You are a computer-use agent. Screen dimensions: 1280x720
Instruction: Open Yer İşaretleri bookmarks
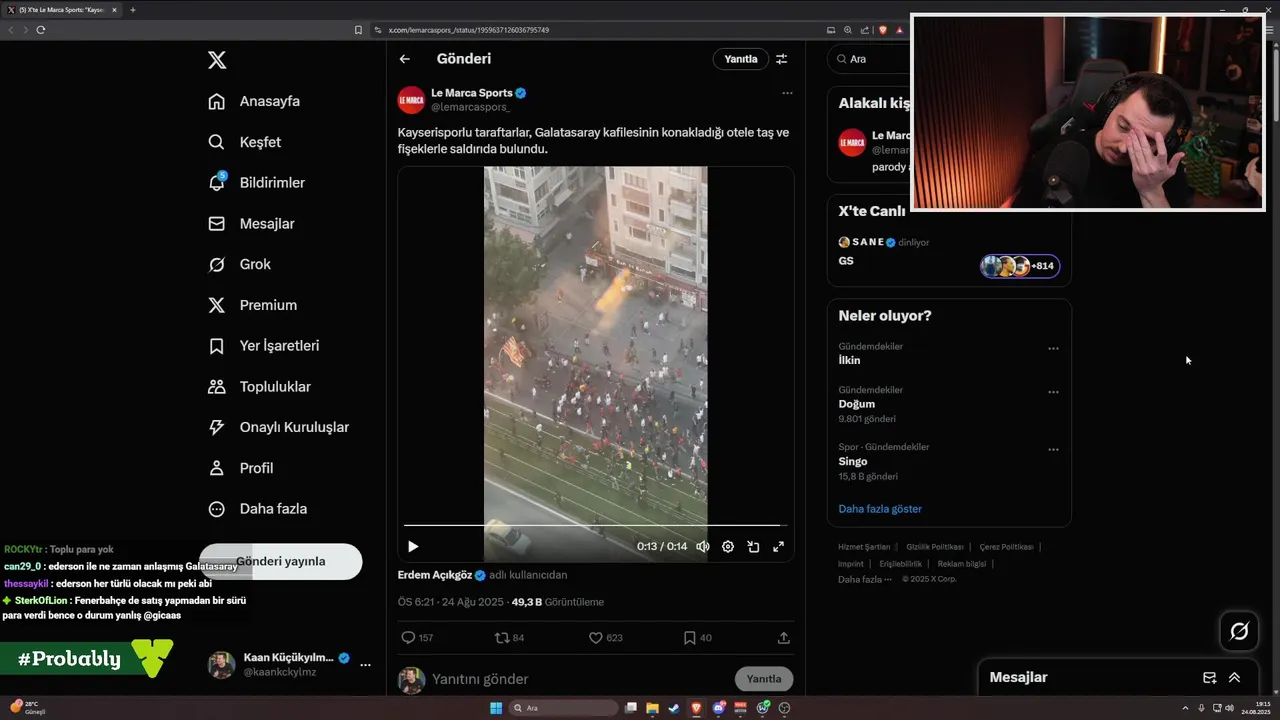(263, 346)
